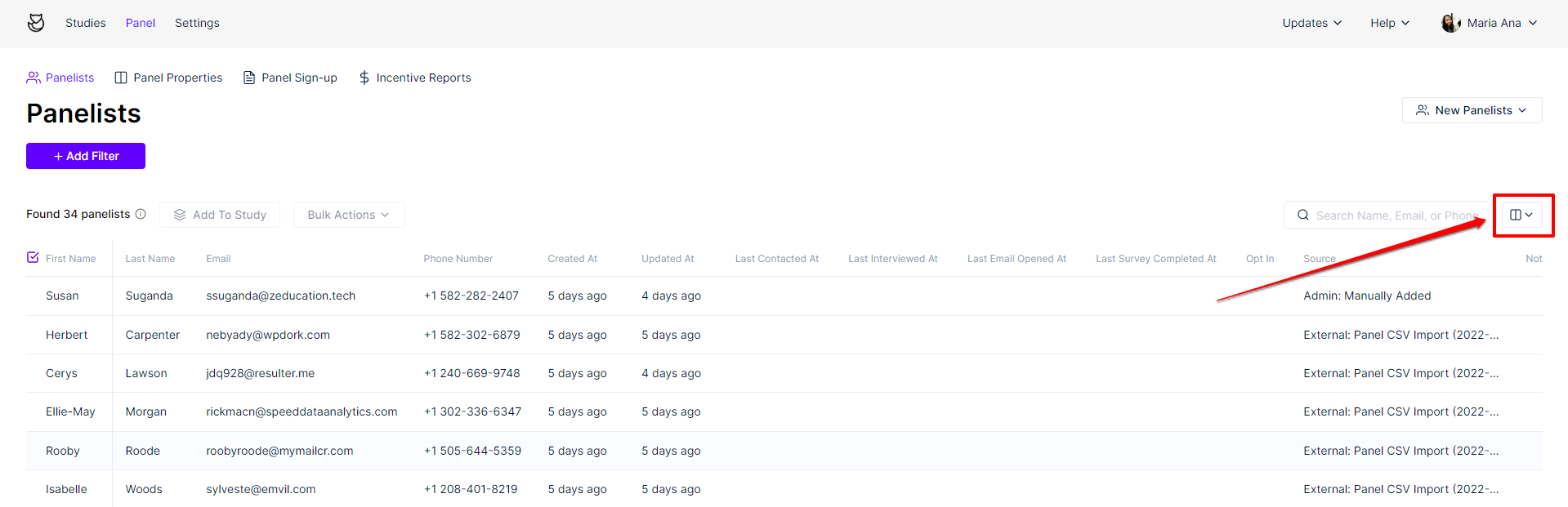The height and width of the screenshot is (507, 1568).
Task: Sort by the Last Name column header
Action: 150,259
